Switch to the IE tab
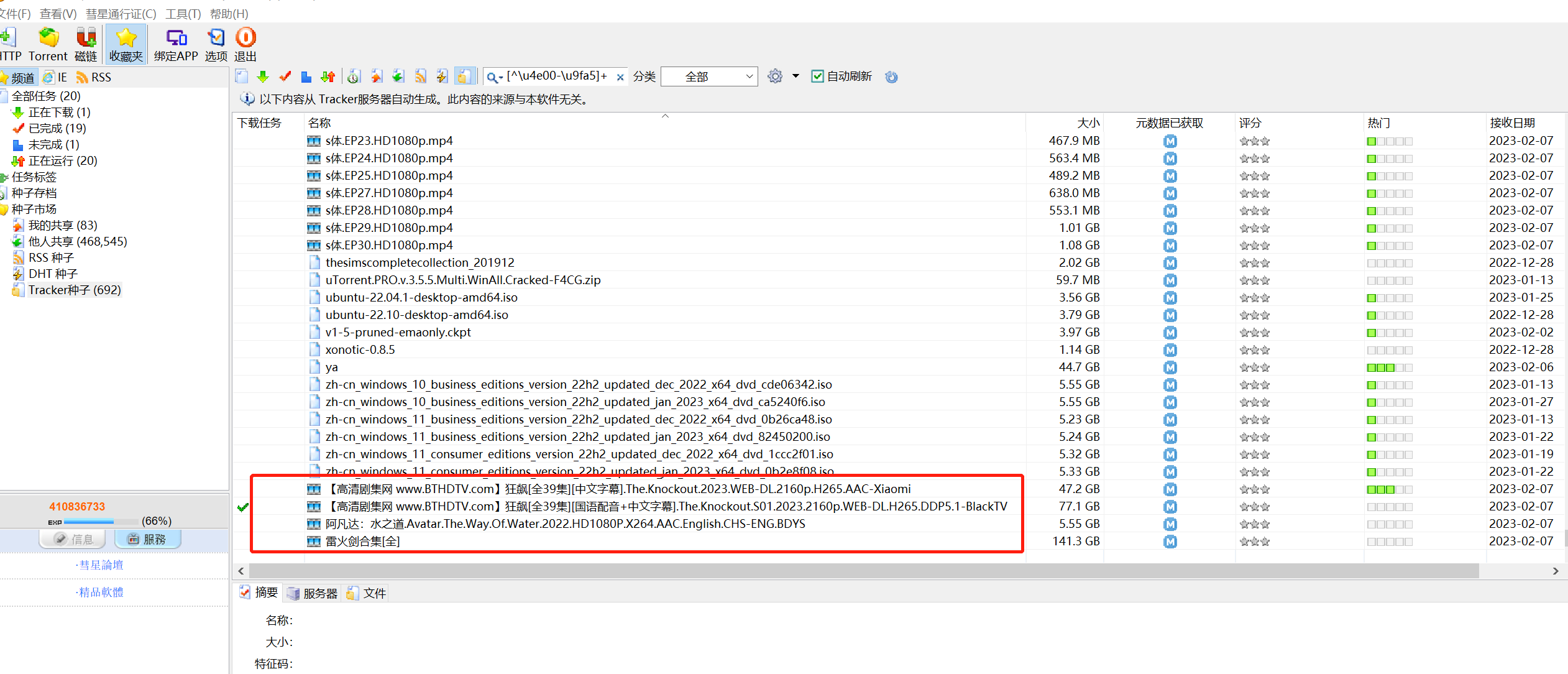This screenshot has width=1568, height=674. point(55,77)
